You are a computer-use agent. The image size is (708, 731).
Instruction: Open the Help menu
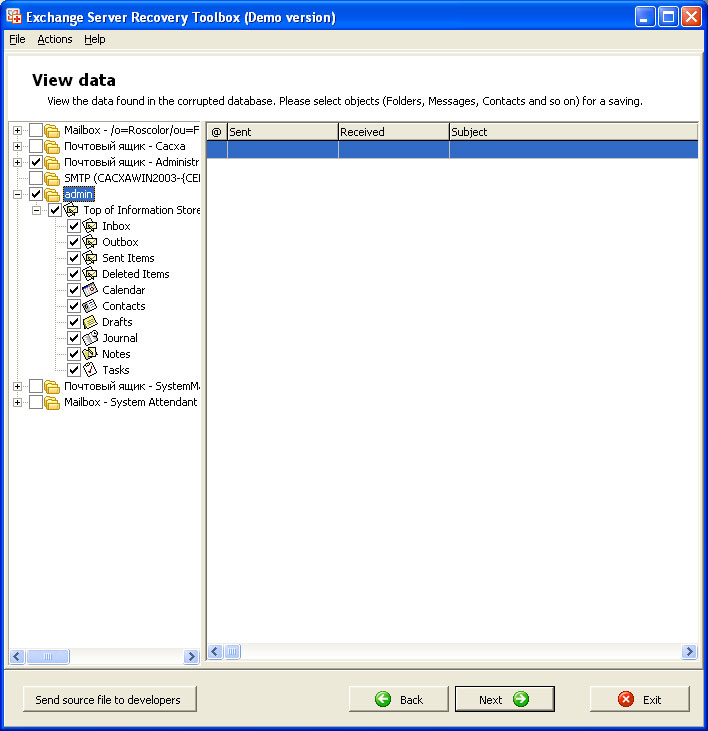[95, 39]
